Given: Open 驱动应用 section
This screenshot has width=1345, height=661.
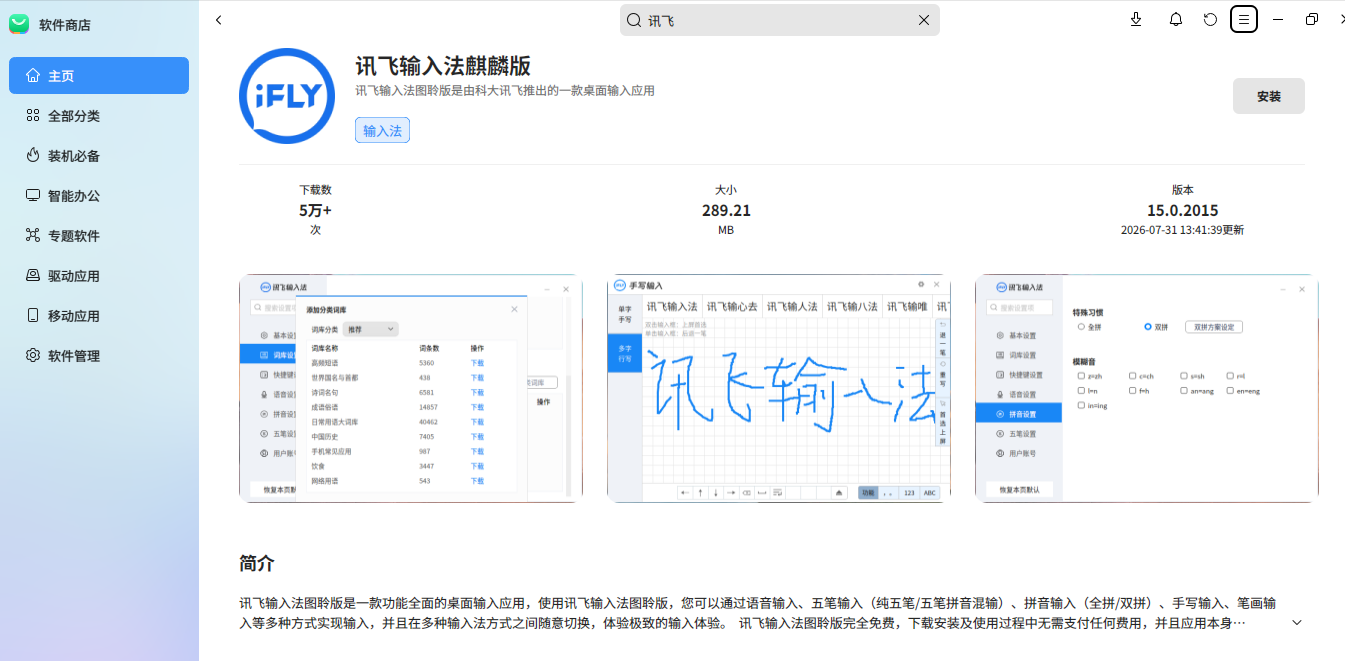Looking at the screenshot, I should 99,276.
